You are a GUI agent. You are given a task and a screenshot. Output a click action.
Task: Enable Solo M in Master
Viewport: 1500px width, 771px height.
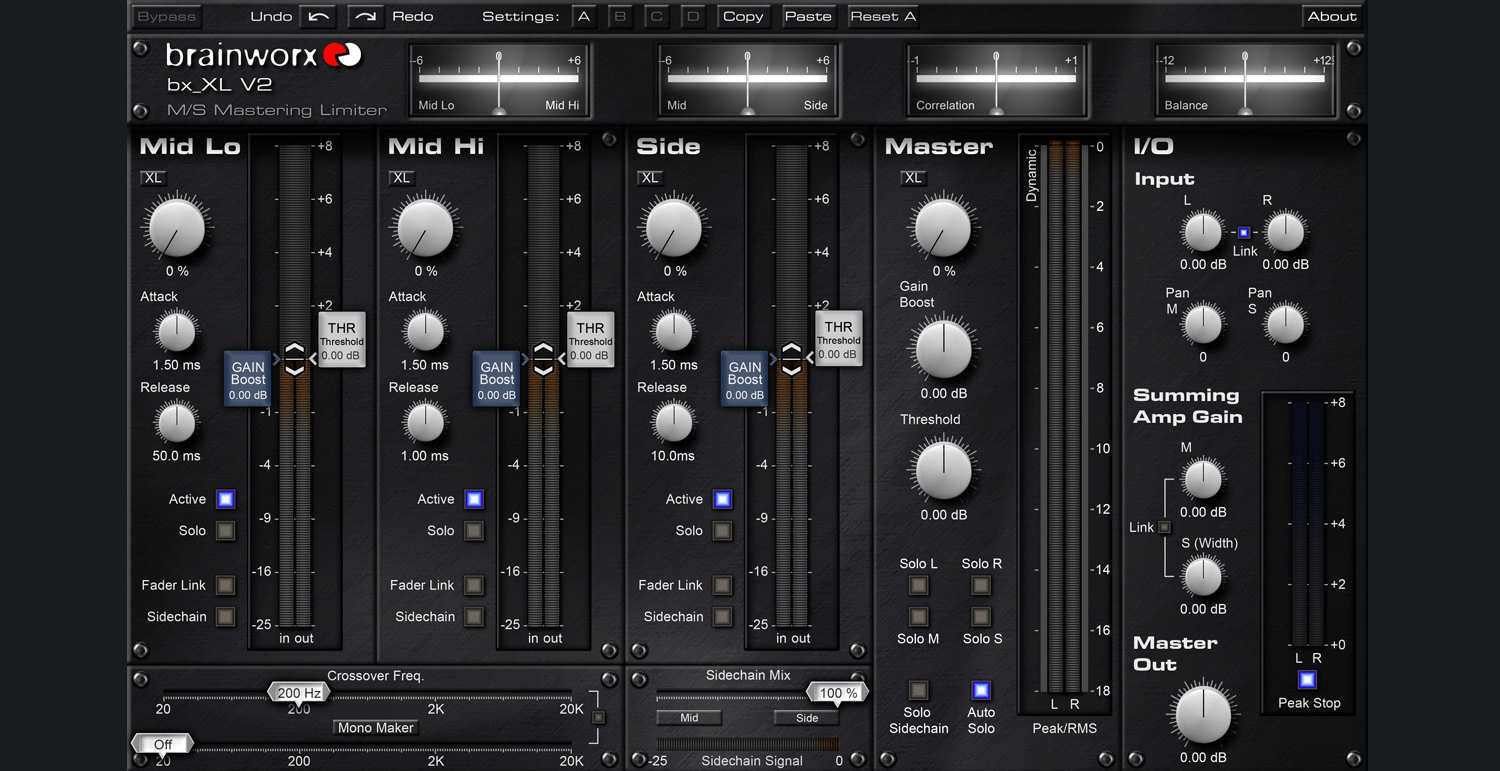tap(918, 617)
